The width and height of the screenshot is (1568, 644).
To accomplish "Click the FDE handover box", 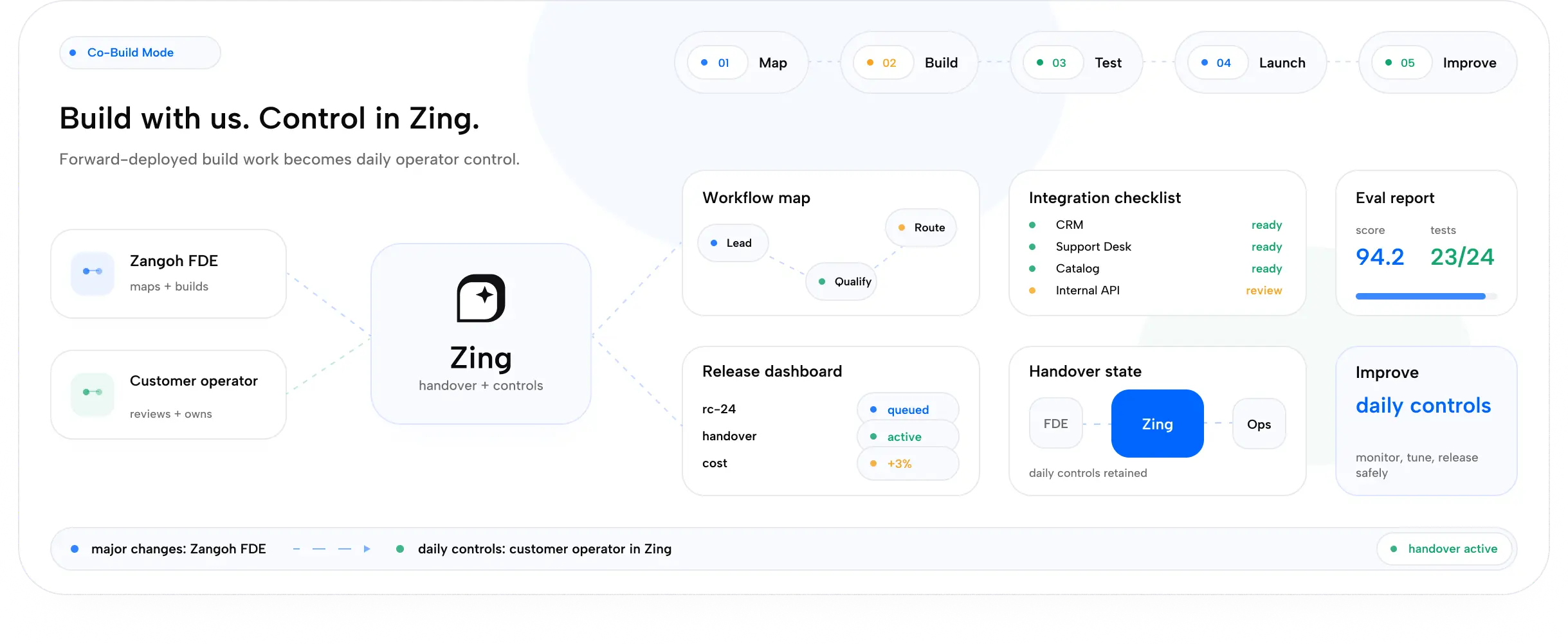I will point(1056,424).
